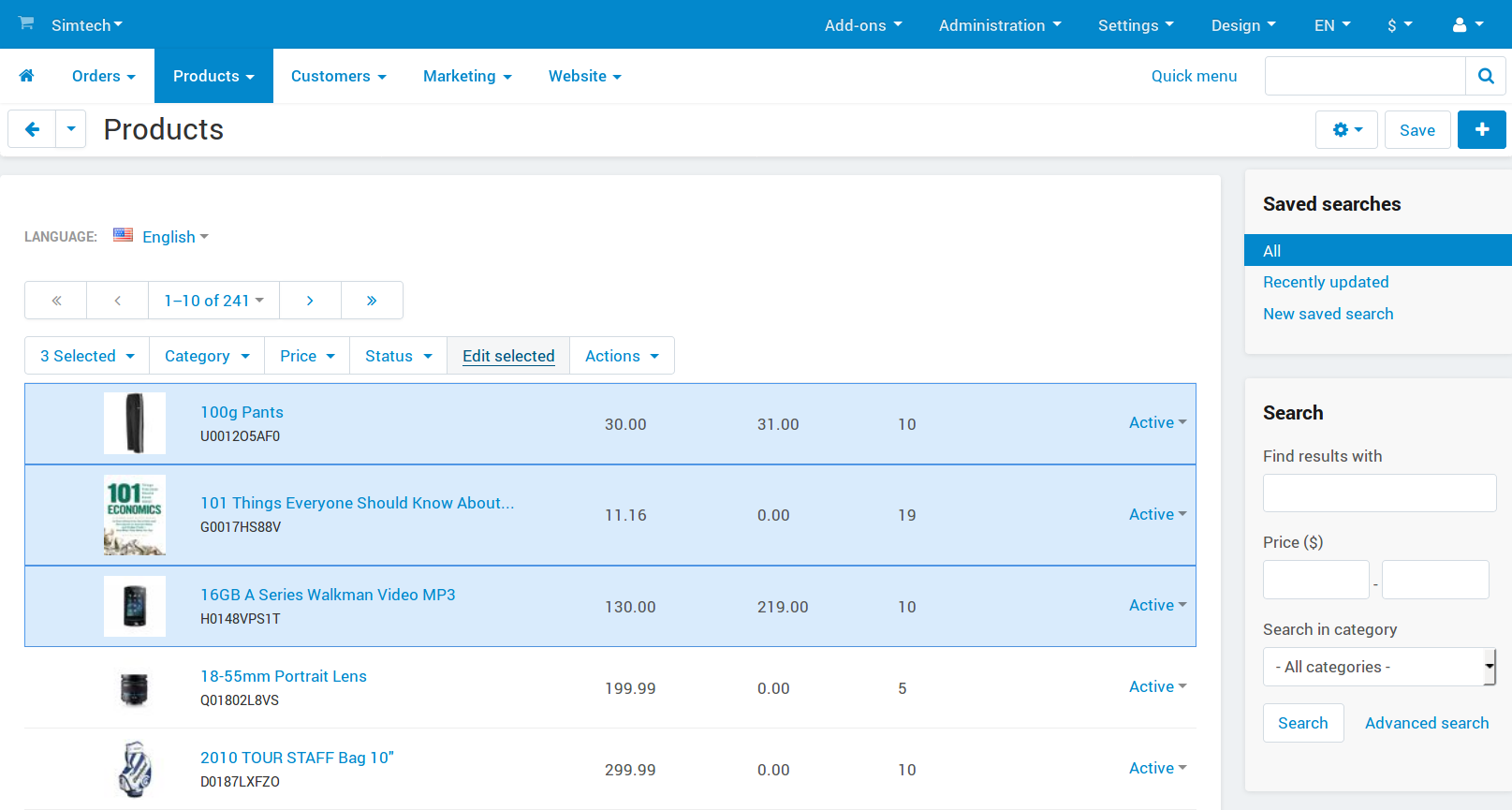Open the Status bulk edit dropdown

point(399,356)
